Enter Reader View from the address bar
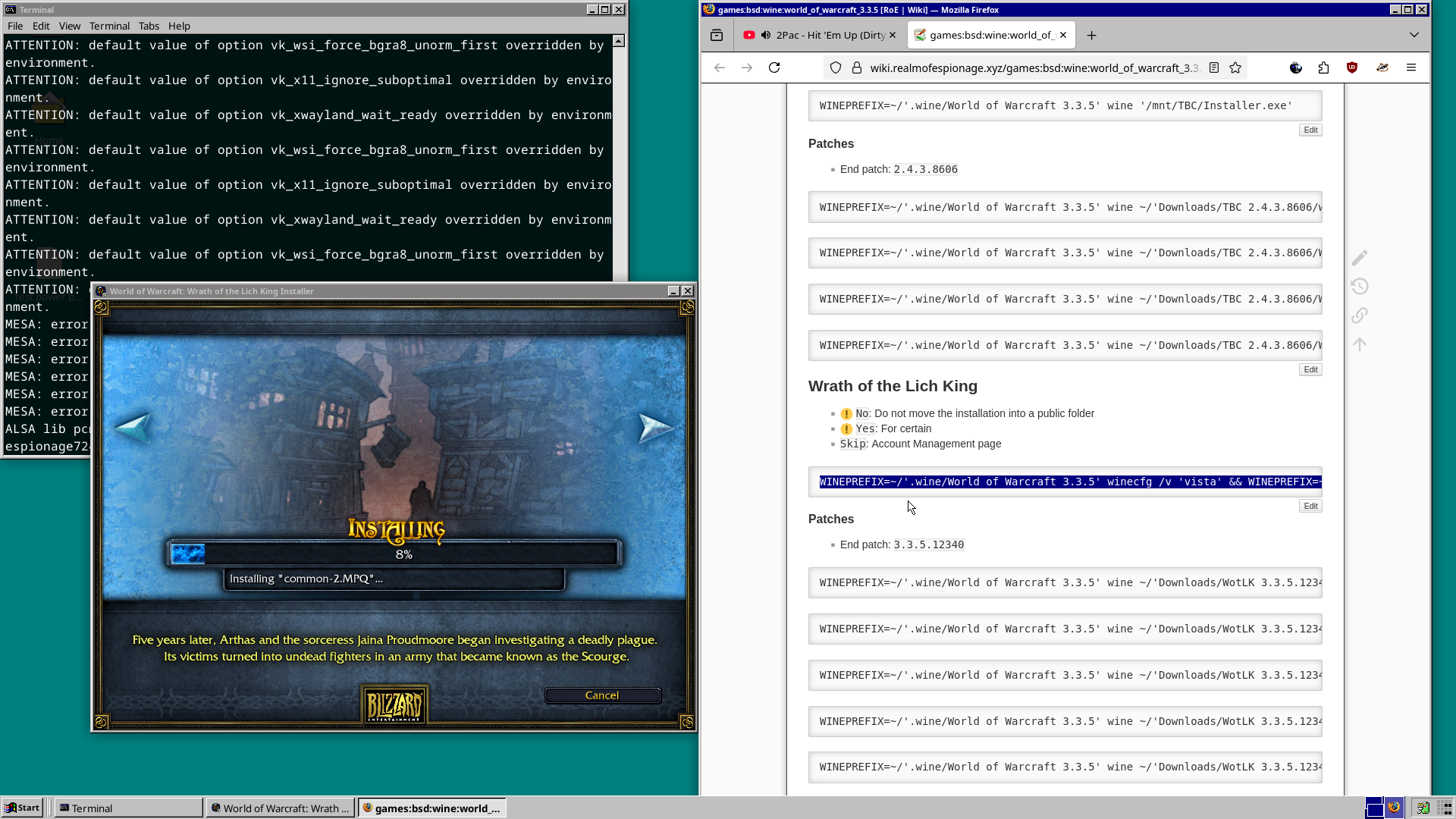The height and width of the screenshot is (819, 1456). click(1214, 67)
